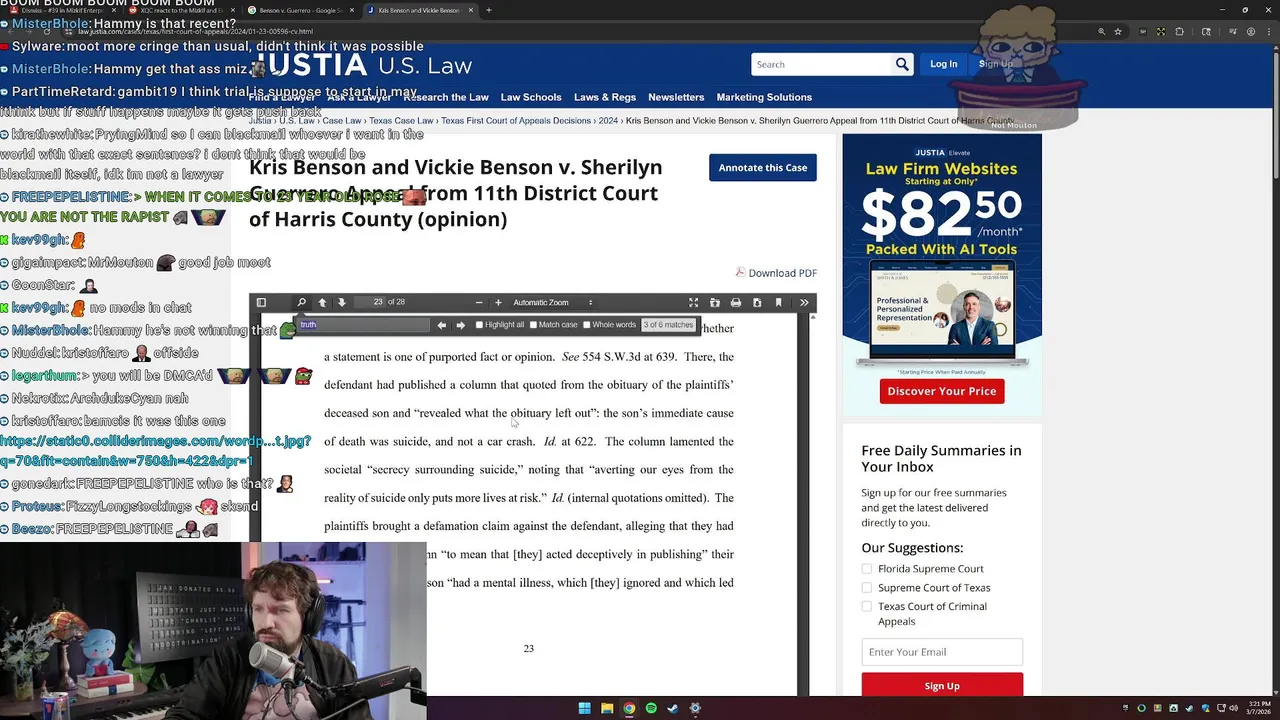Open Newsletters menu item
Image resolution: width=1280 pixels, height=720 pixels.
676,97
